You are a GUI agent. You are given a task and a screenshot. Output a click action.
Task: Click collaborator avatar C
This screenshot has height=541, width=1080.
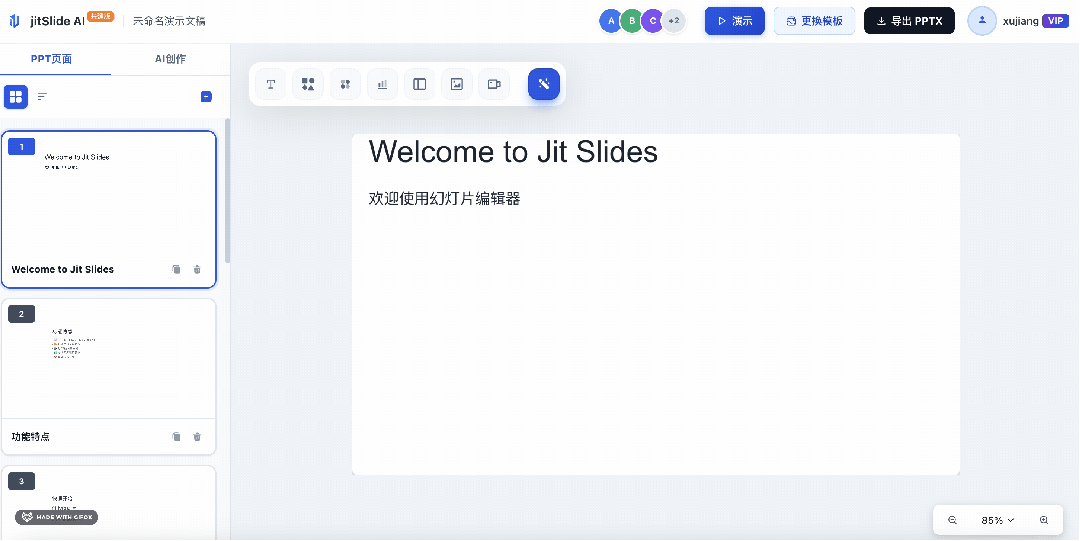click(652, 21)
